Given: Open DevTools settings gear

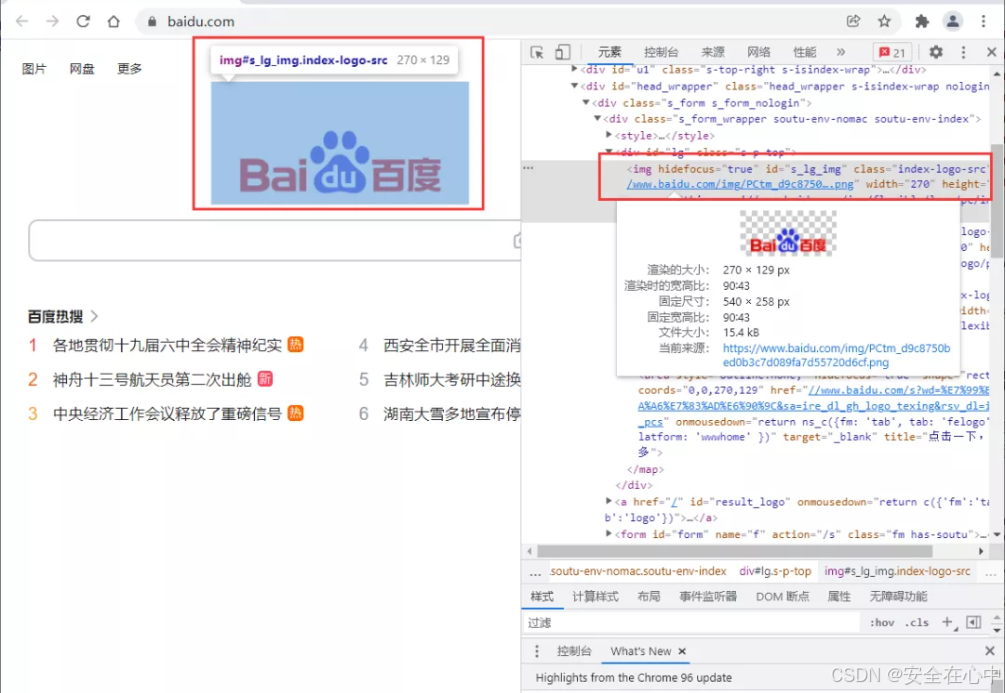Looking at the screenshot, I should (936, 52).
